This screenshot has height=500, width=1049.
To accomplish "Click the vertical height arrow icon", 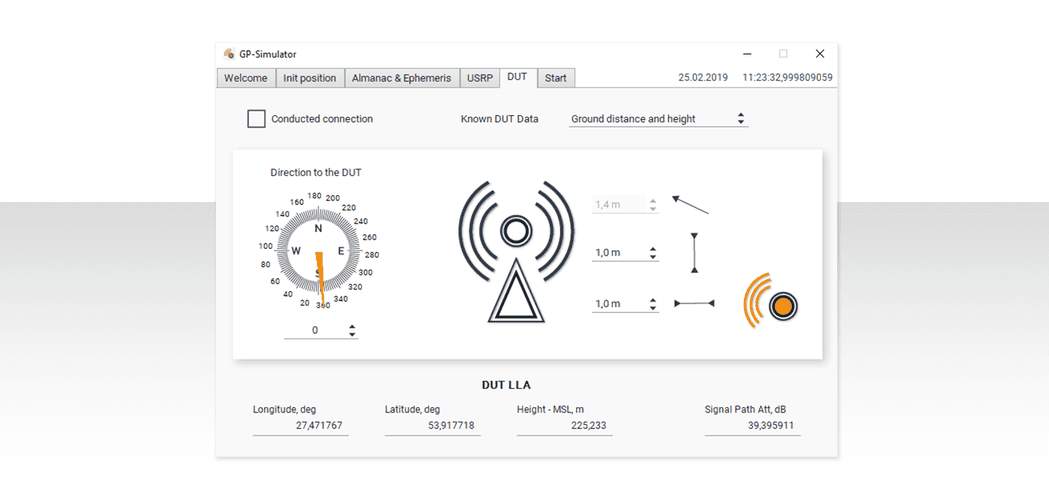I will [694, 253].
